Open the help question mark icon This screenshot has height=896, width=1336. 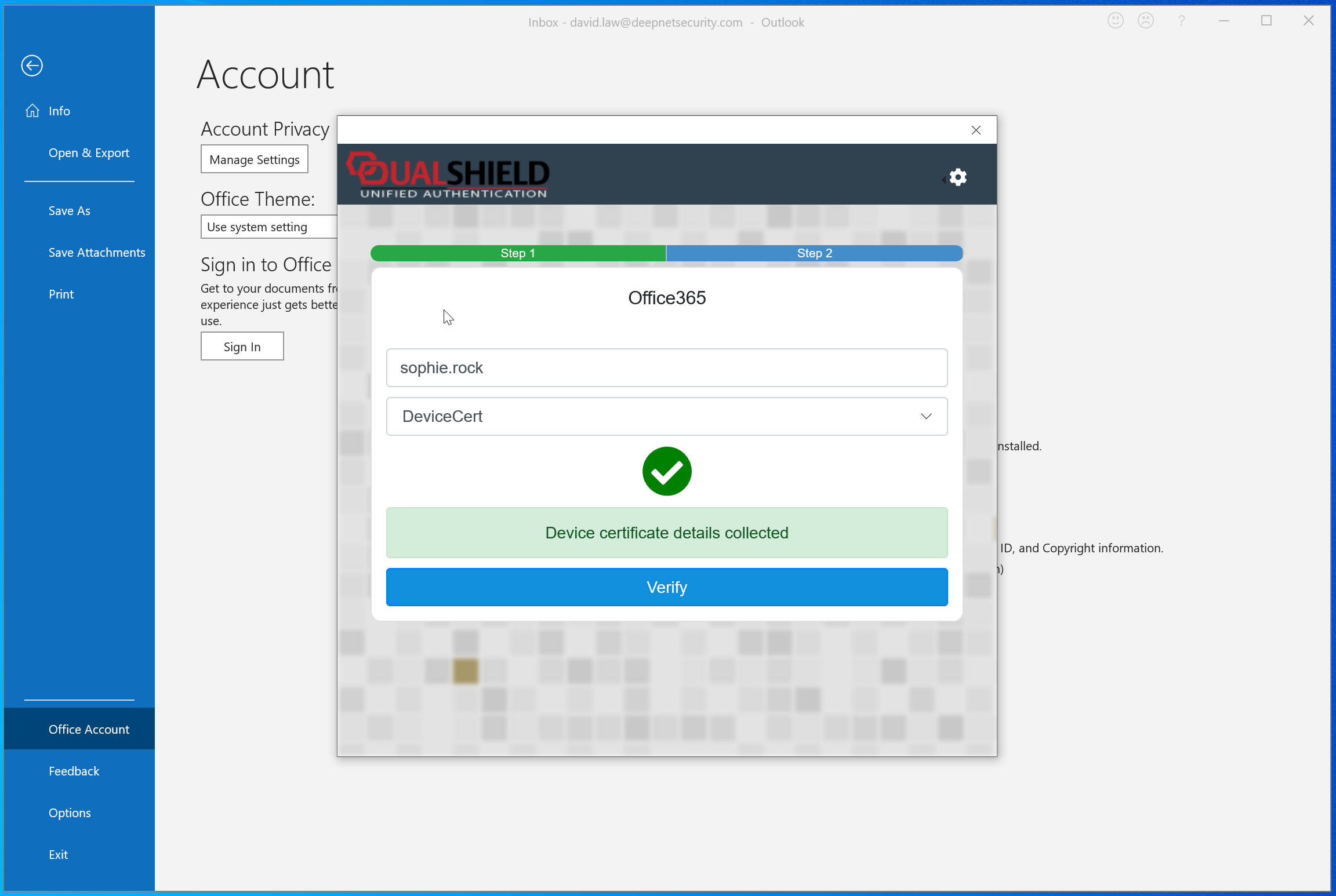point(1181,21)
